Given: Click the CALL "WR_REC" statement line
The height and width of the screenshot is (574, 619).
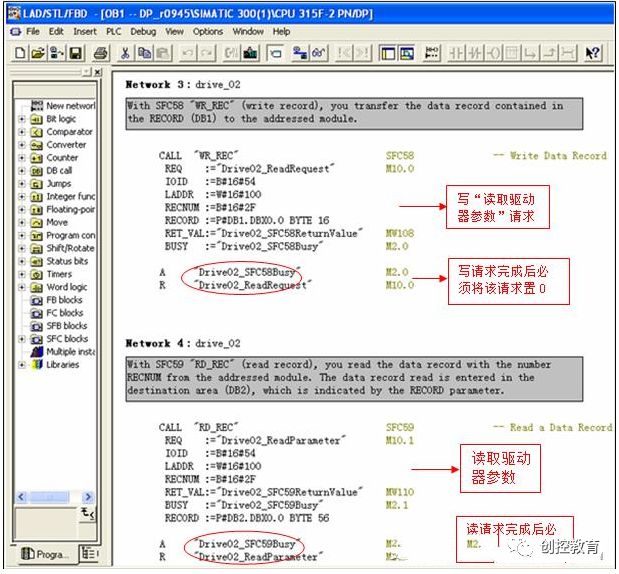Looking at the screenshot, I should (x=199, y=156).
